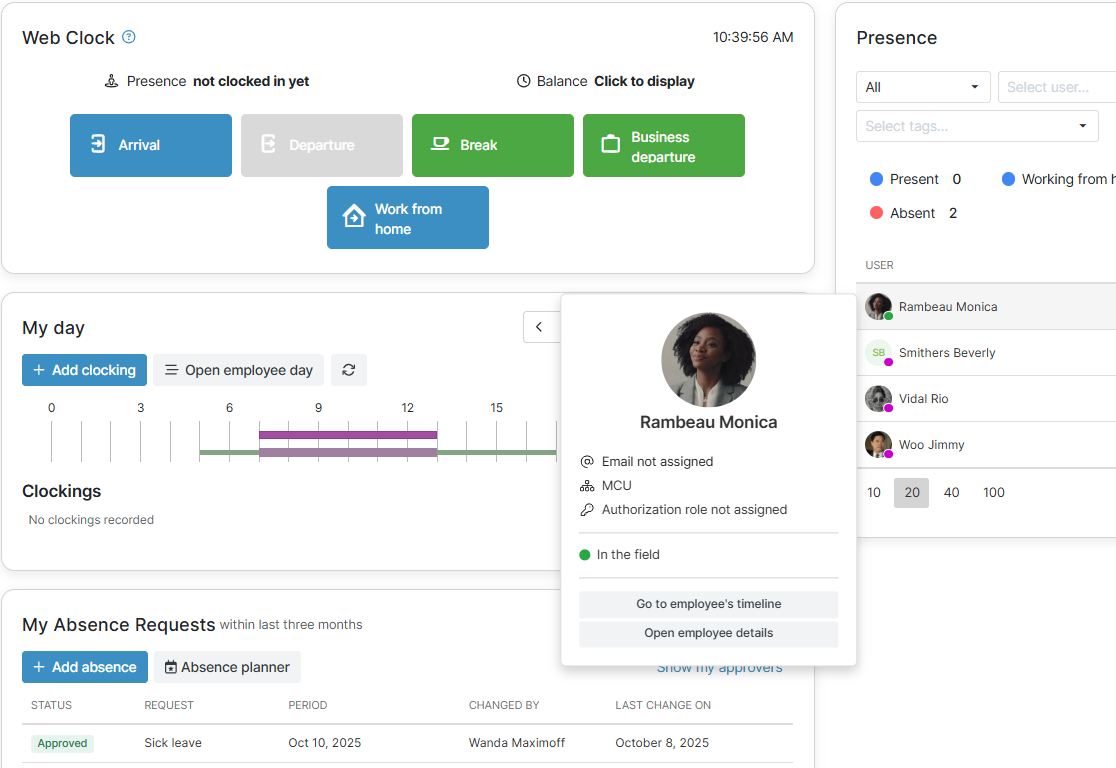This screenshot has height=768, width=1116.
Task: Click Smithers Beverly's SB initials avatar
Action: pos(878,352)
